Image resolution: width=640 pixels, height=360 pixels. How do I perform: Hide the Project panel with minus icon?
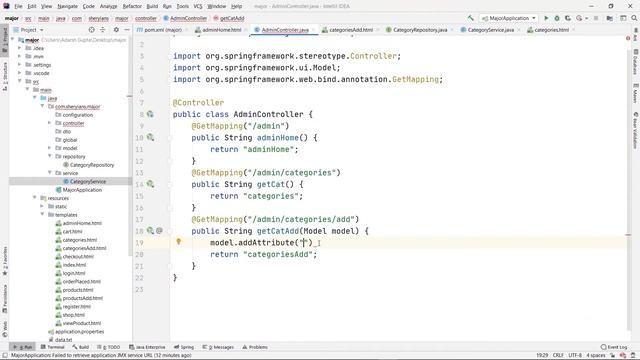127,30
